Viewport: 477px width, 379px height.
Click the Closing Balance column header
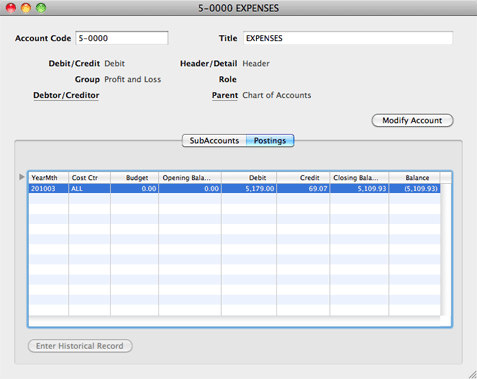[359, 178]
